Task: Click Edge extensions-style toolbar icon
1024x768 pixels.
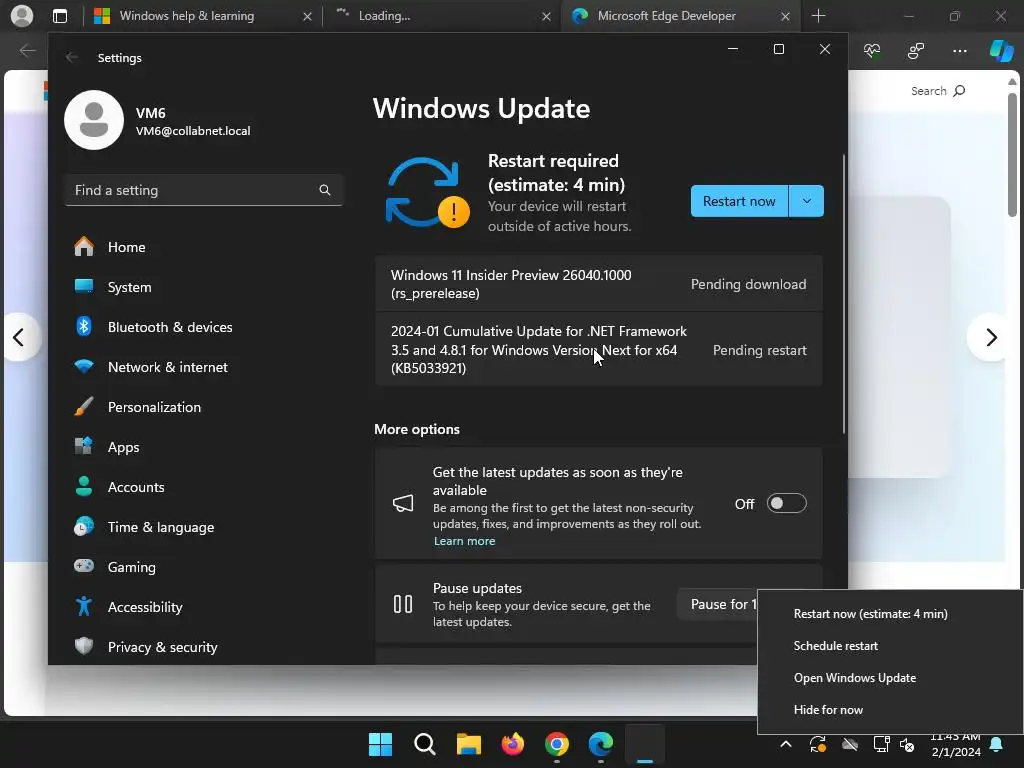Action: tap(916, 50)
